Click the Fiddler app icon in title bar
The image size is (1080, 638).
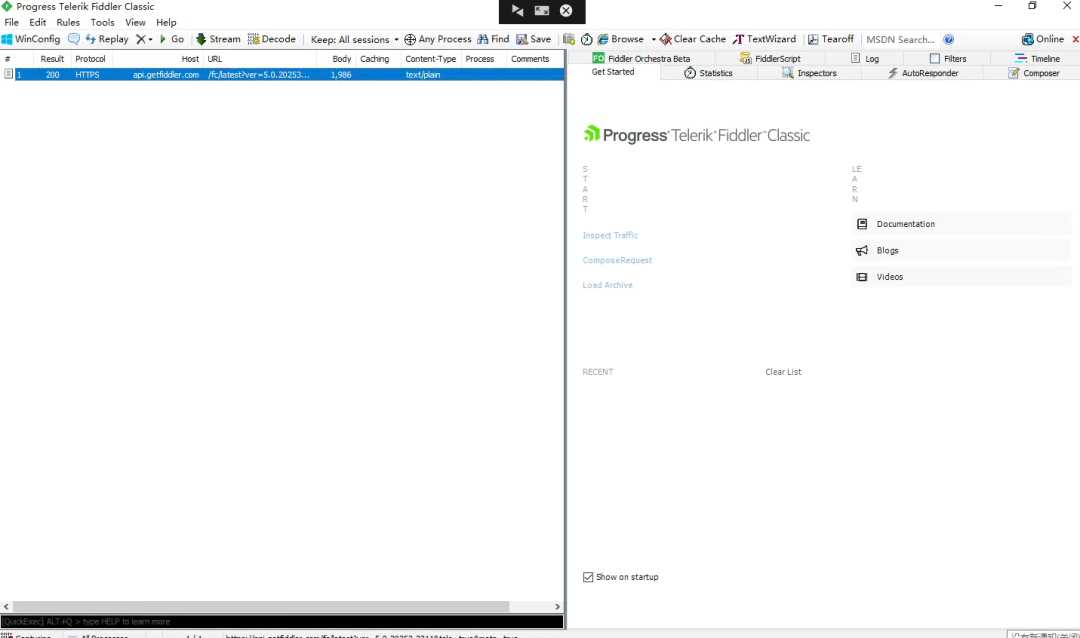coord(7,6)
